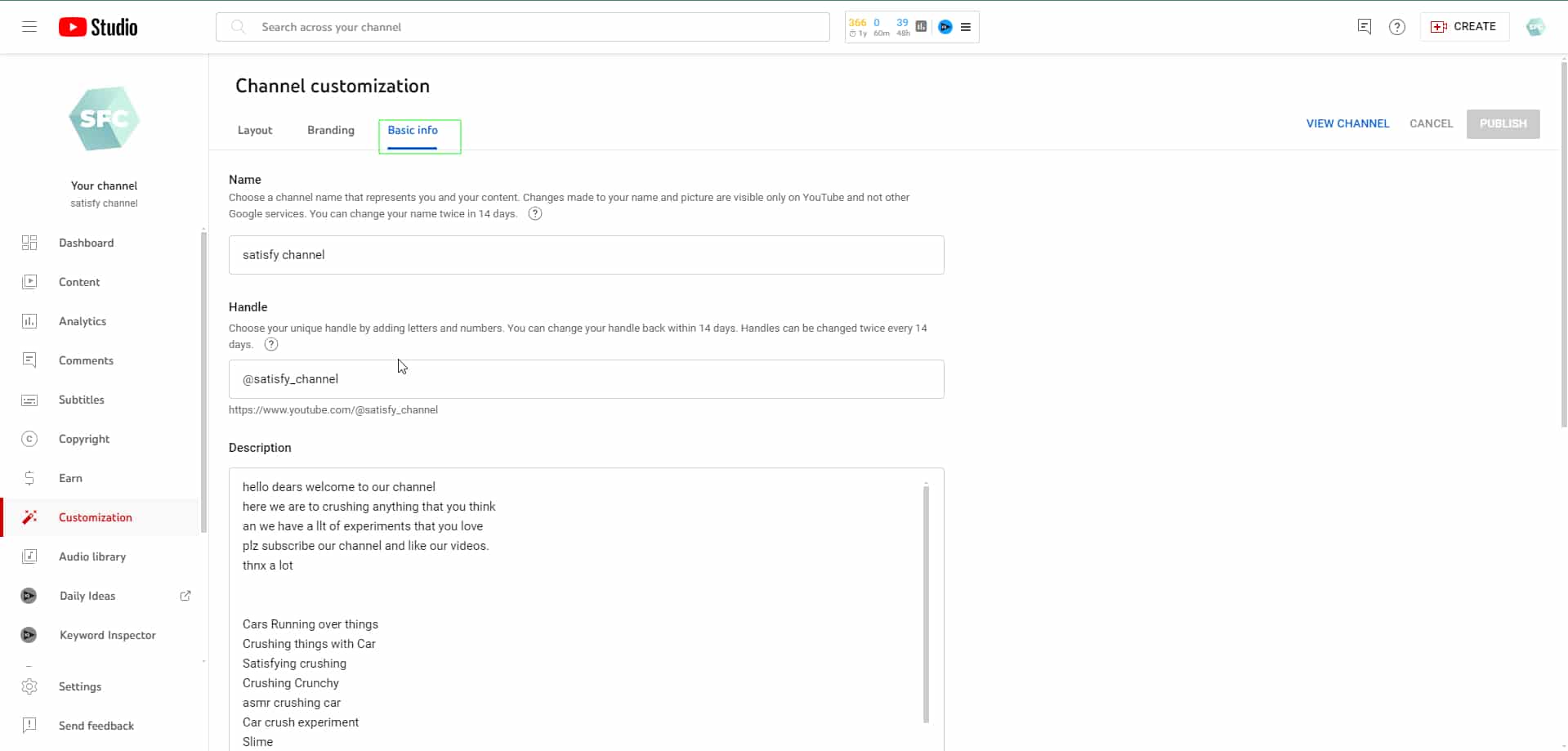Open the help question mark icon
Image resolution: width=1568 pixels, height=751 pixels.
pyautogui.click(x=1397, y=27)
